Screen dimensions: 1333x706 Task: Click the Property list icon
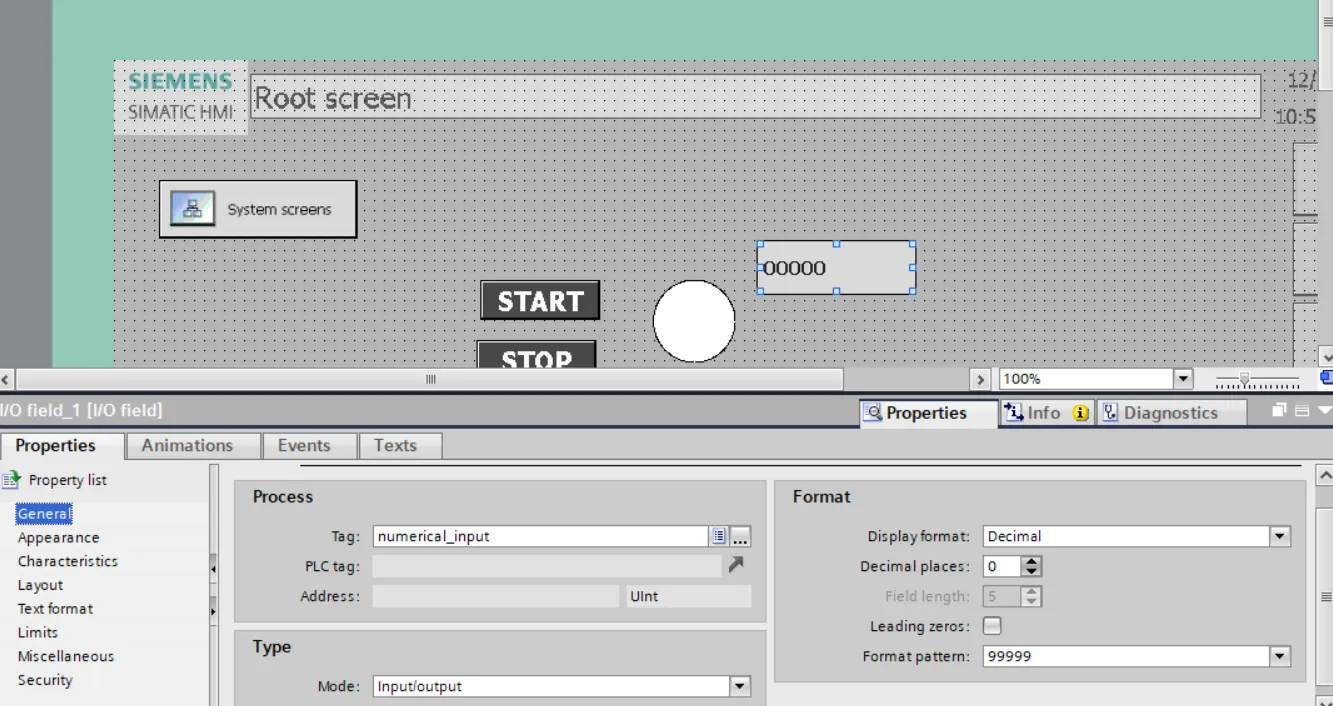click(11, 480)
